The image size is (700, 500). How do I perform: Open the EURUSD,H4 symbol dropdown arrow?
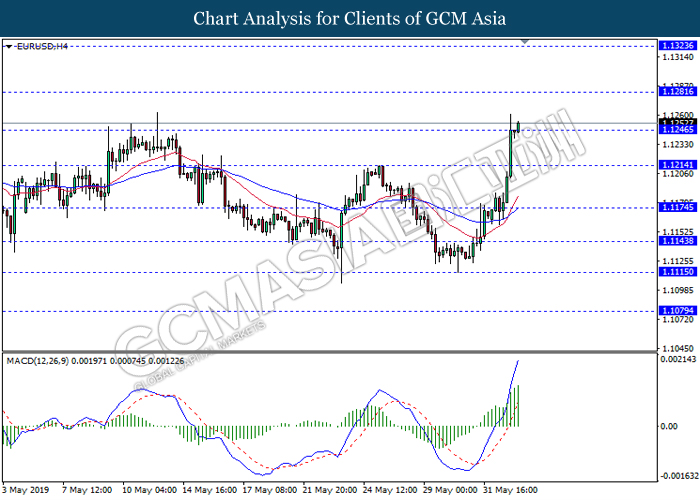tap(9, 46)
